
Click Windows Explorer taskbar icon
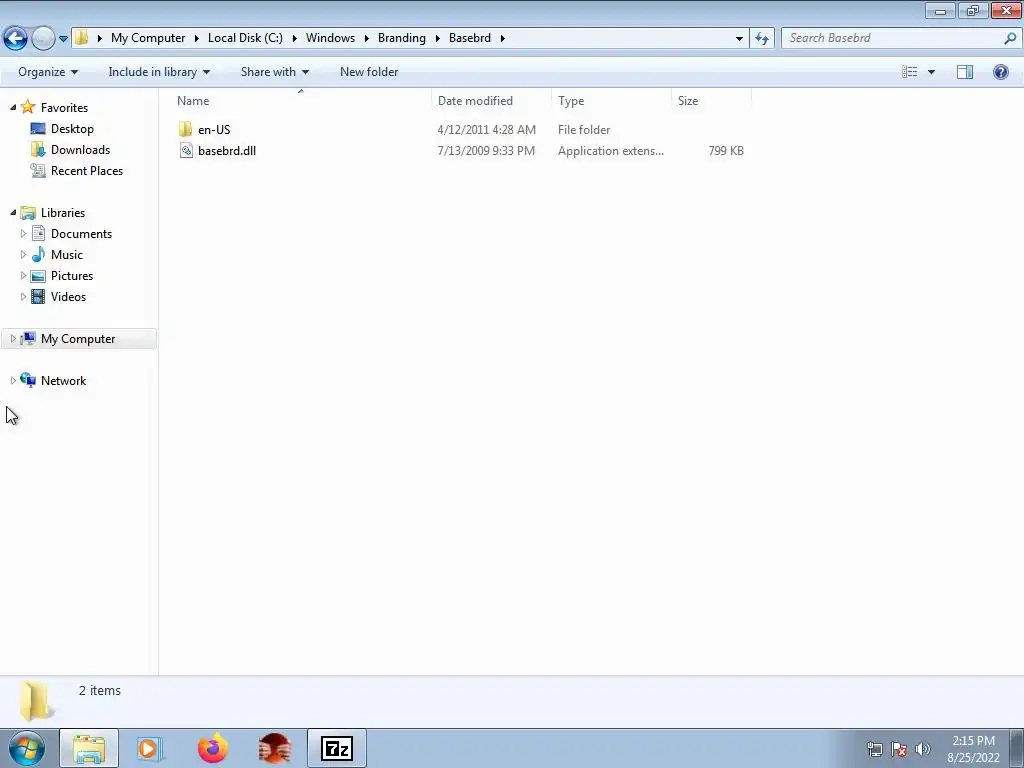[89, 748]
